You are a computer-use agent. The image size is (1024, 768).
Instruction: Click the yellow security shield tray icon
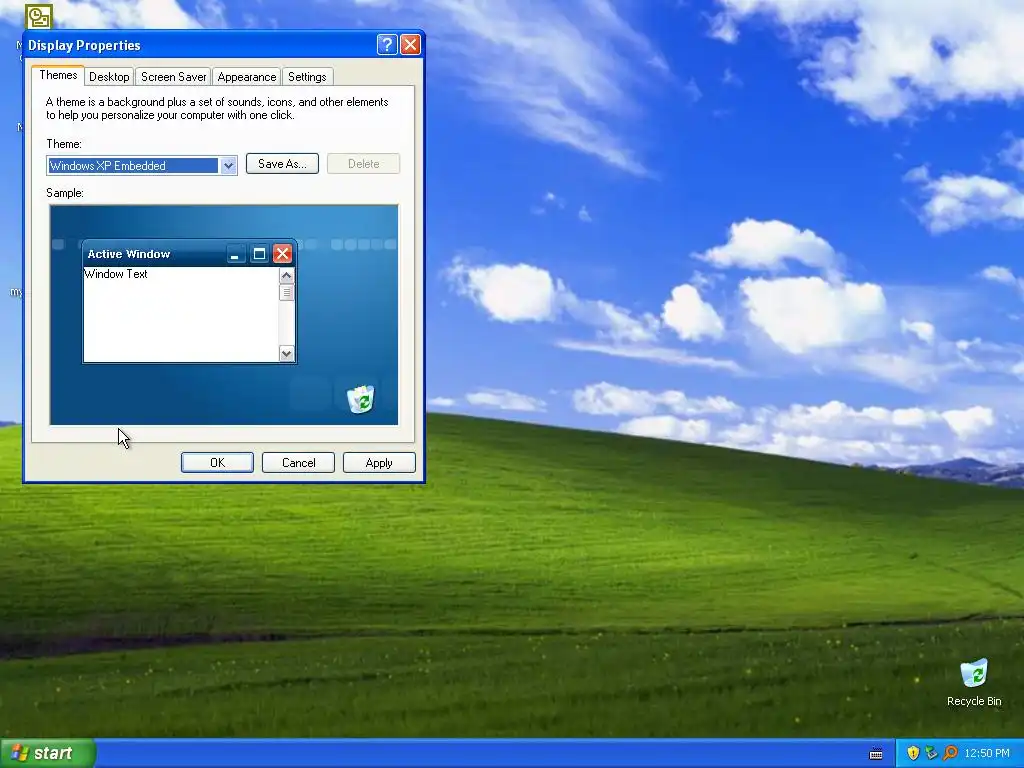click(913, 753)
